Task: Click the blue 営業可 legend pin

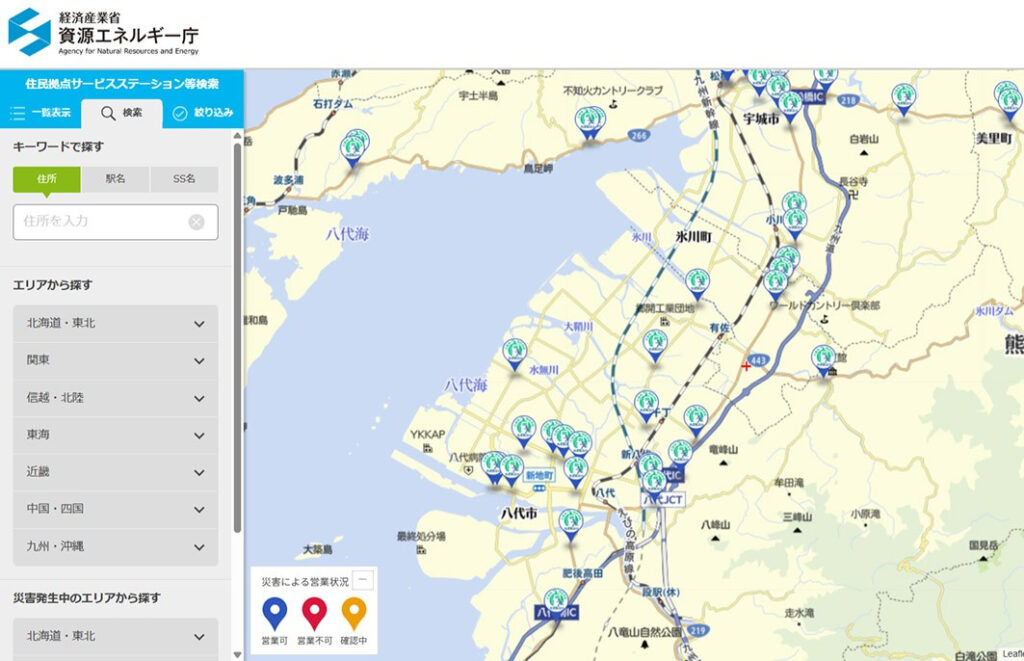Action: click(274, 614)
